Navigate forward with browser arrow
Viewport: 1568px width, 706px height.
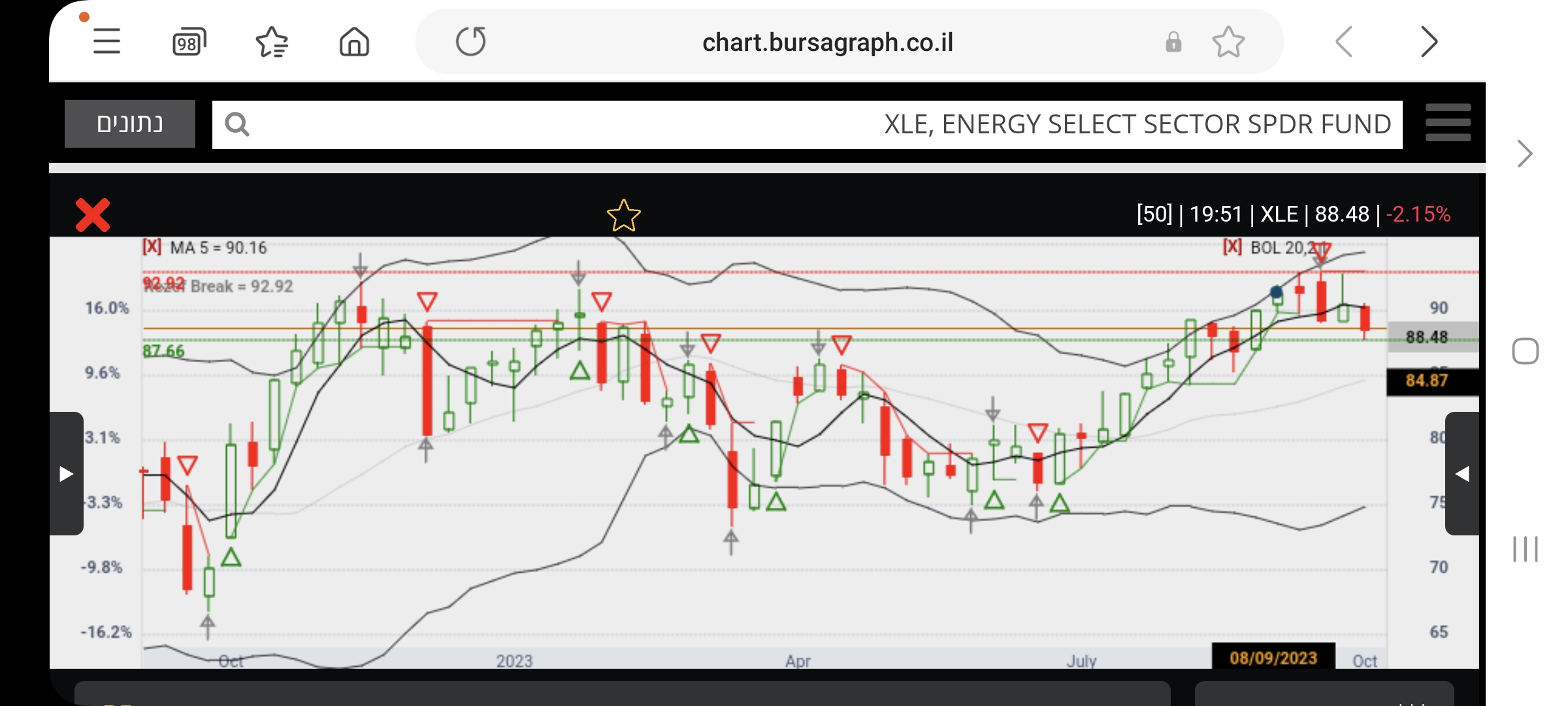pyautogui.click(x=1429, y=42)
